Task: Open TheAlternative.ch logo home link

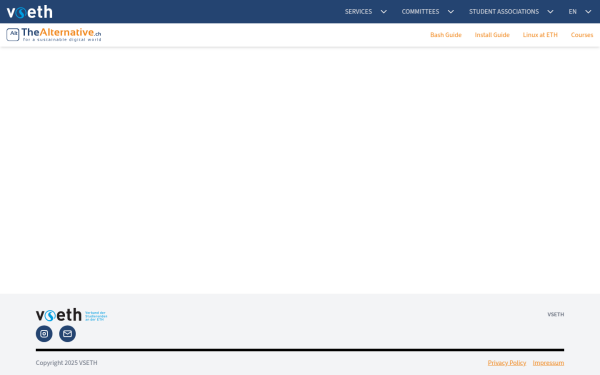Action: point(54,34)
